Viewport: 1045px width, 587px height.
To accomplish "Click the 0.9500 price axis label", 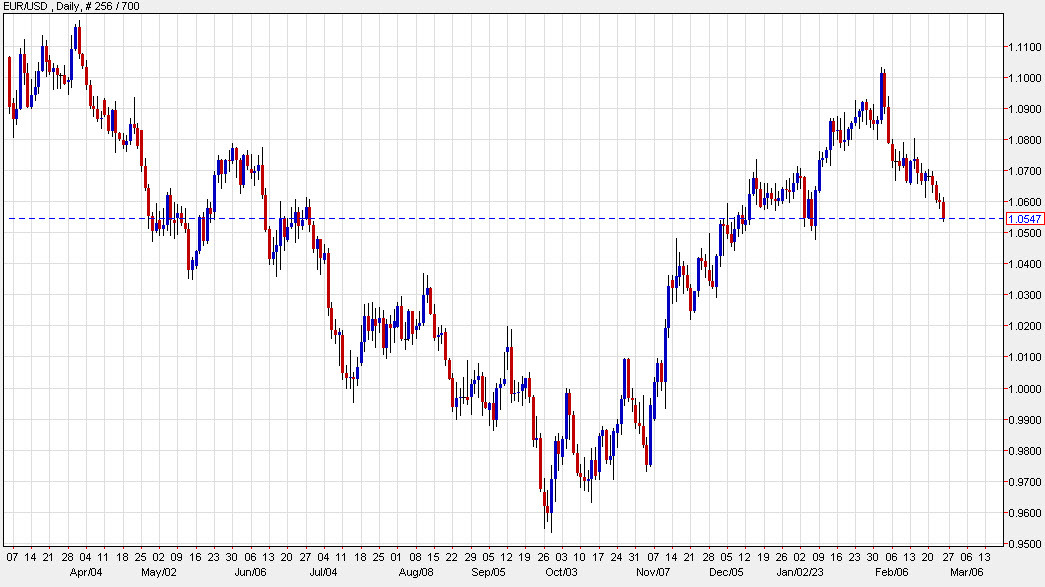I will [x=1025, y=544].
